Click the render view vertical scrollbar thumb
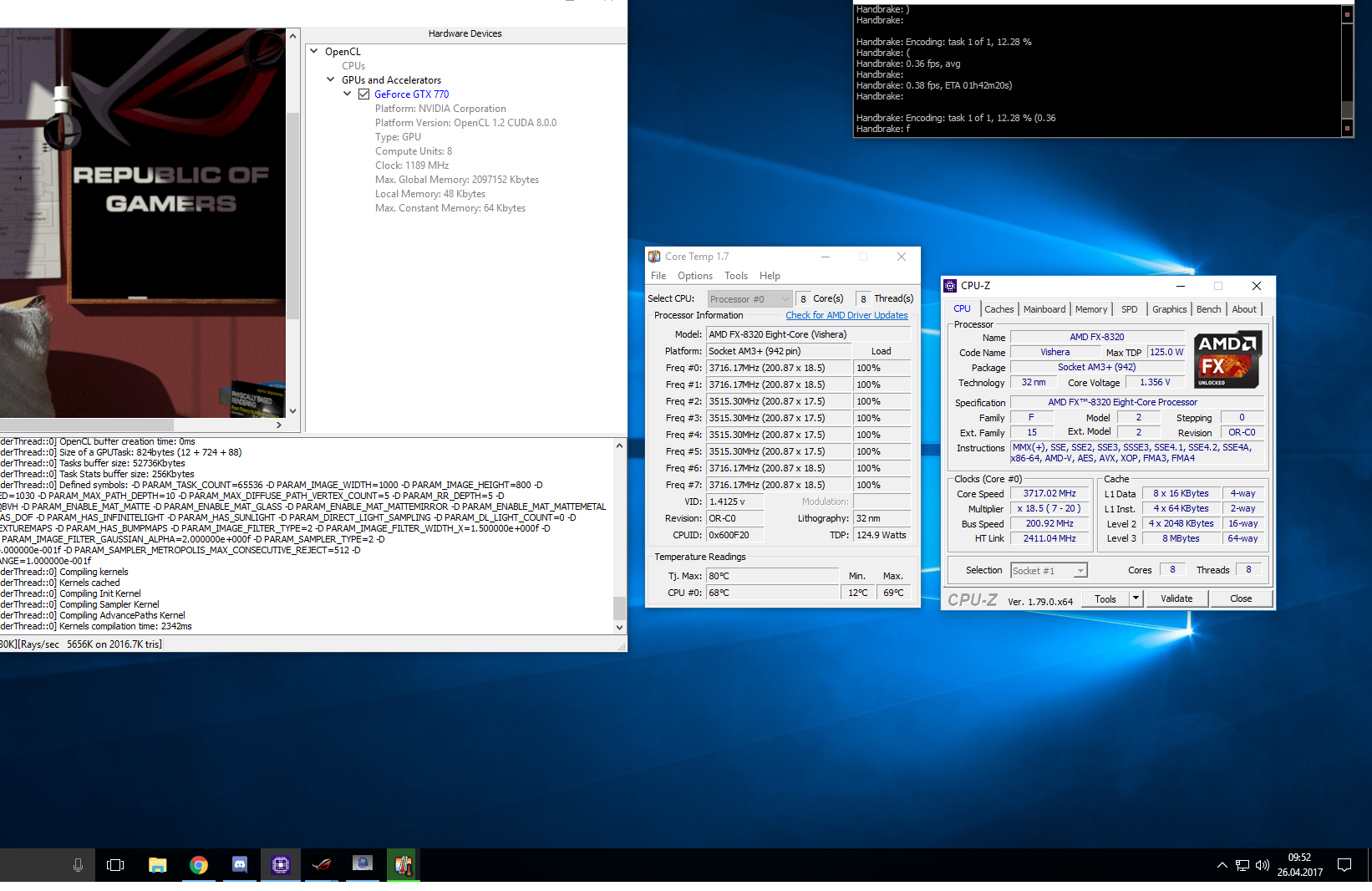The width and height of the screenshot is (1372, 891). click(292, 215)
